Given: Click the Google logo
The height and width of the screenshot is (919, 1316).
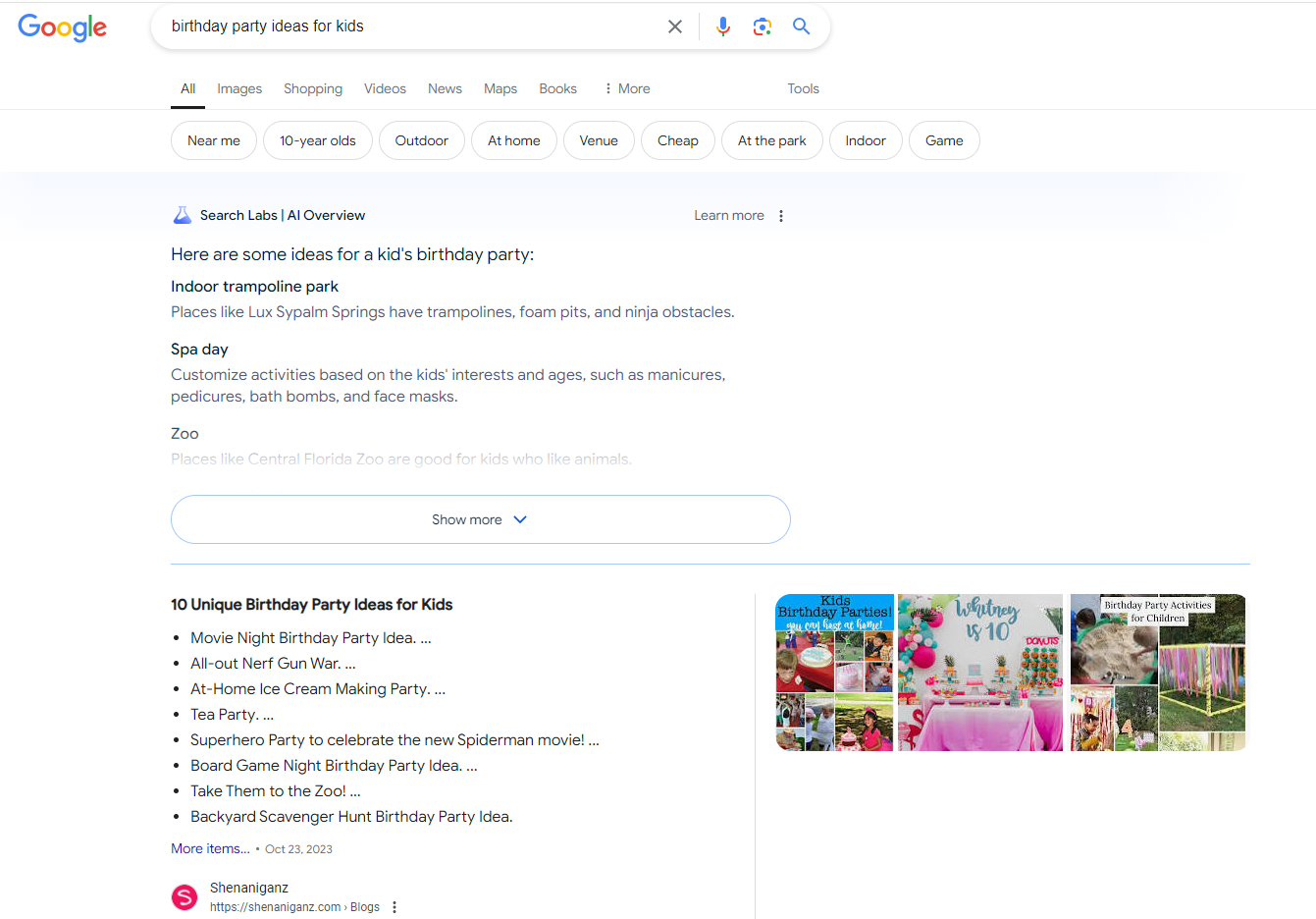Looking at the screenshot, I should pyautogui.click(x=63, y=27).
